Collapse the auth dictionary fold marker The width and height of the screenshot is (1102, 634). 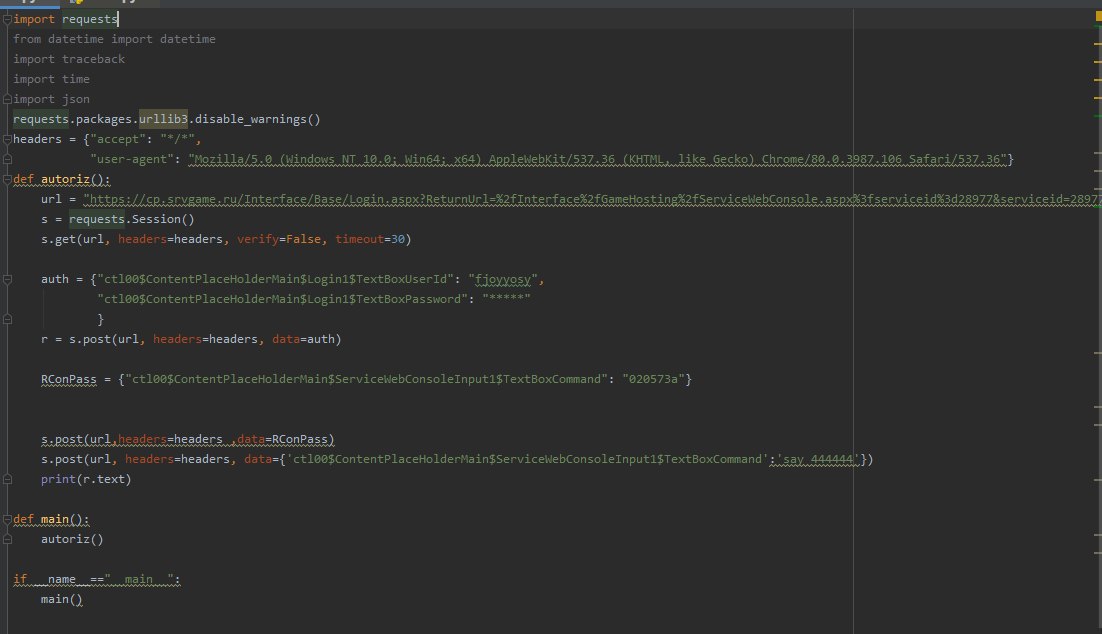(x=7, y=280)
